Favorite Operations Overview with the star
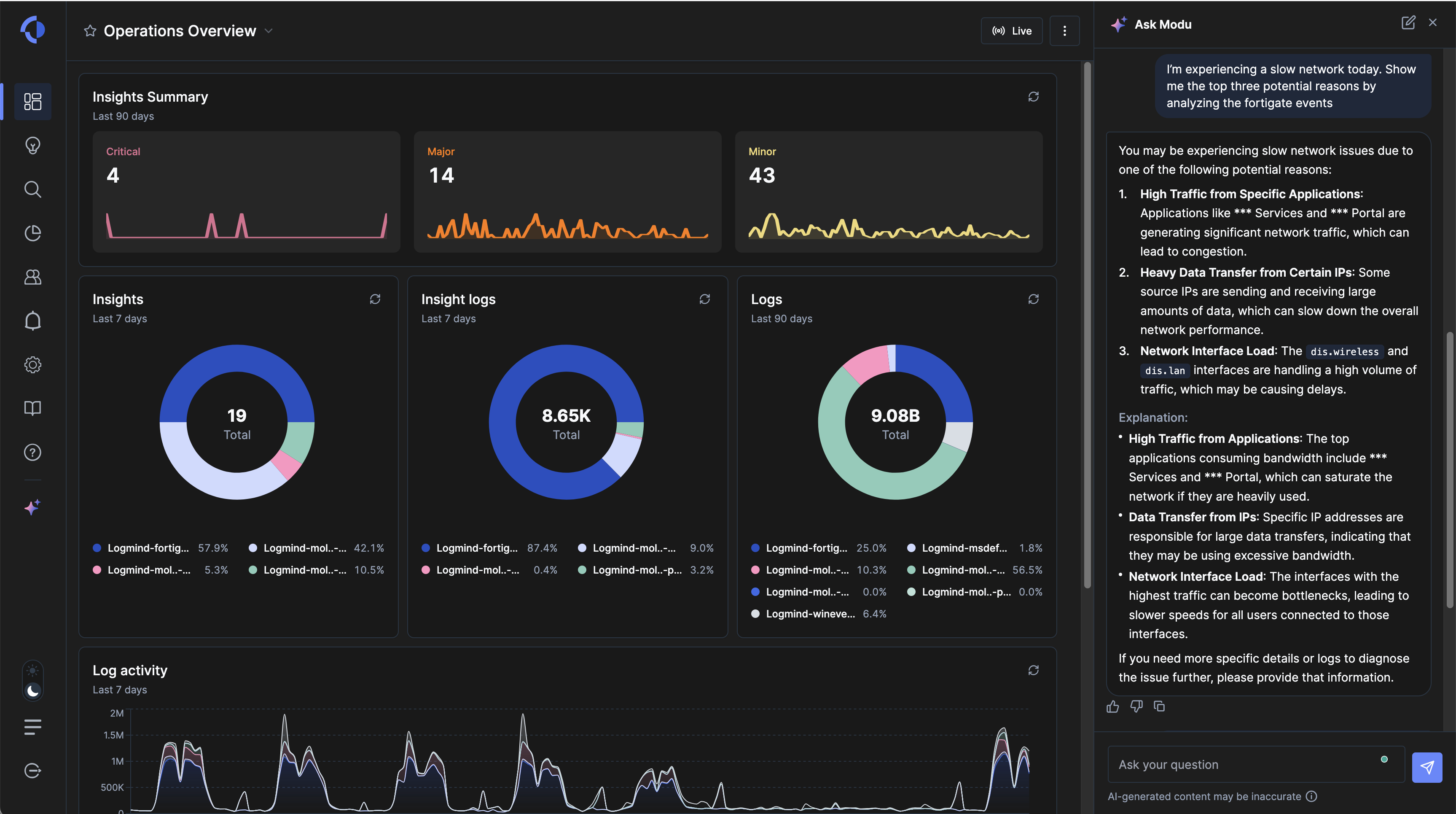1456x814 pixels. [x=90, y=30]
